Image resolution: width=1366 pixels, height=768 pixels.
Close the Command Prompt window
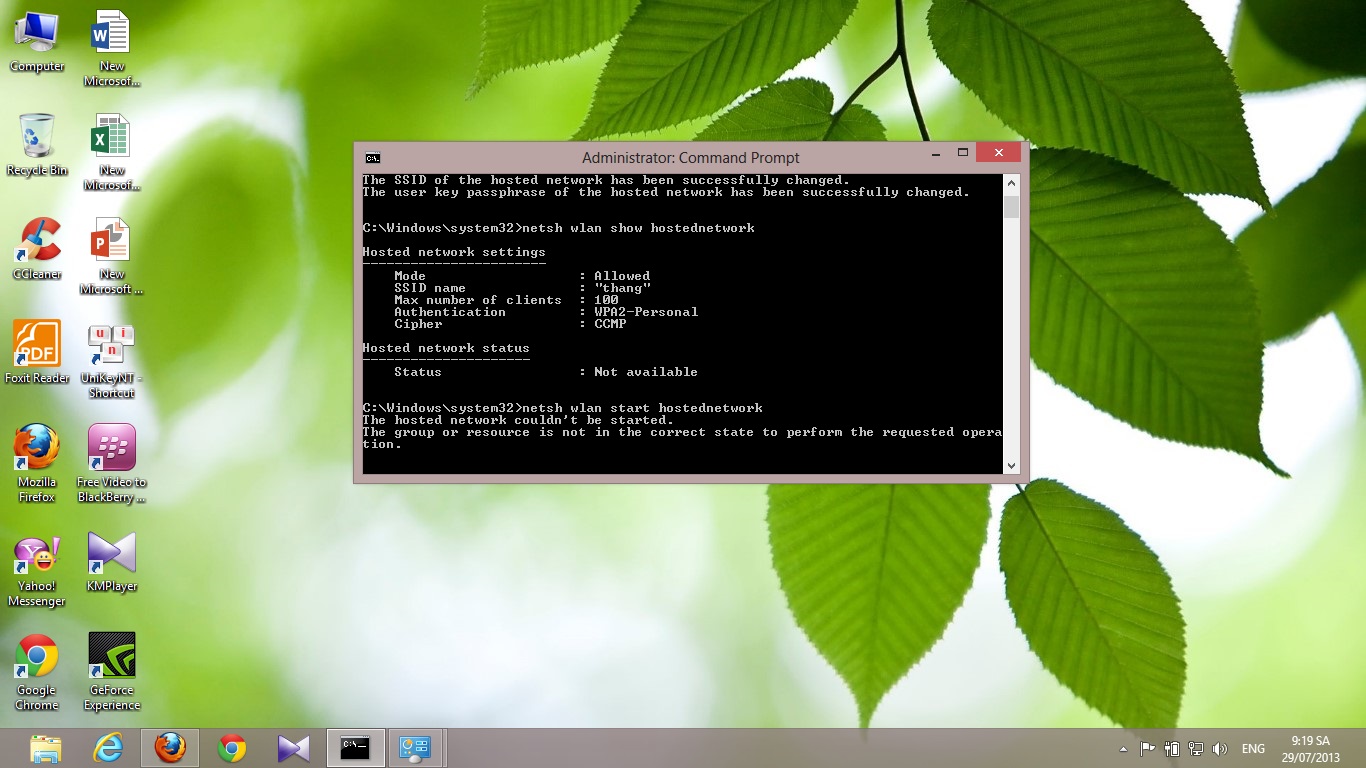(998, 153)
